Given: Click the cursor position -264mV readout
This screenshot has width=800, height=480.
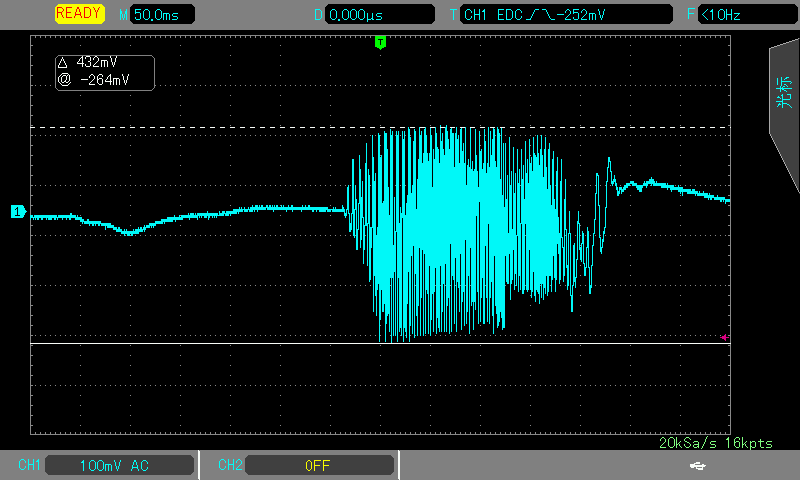Looking at the screenshot, I should 94,80.
